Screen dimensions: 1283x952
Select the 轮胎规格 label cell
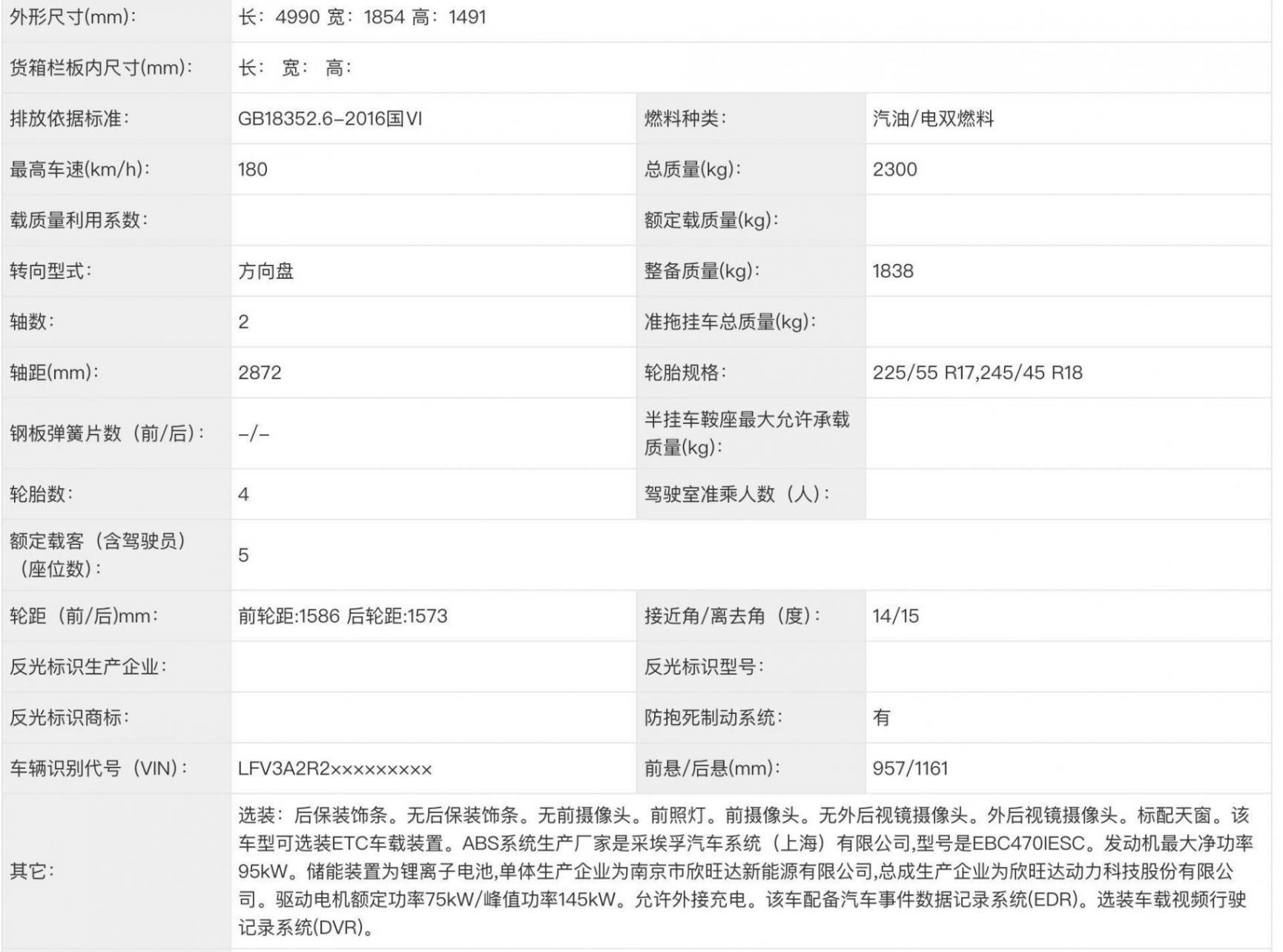pyautogui.click(x=685, y=373)
